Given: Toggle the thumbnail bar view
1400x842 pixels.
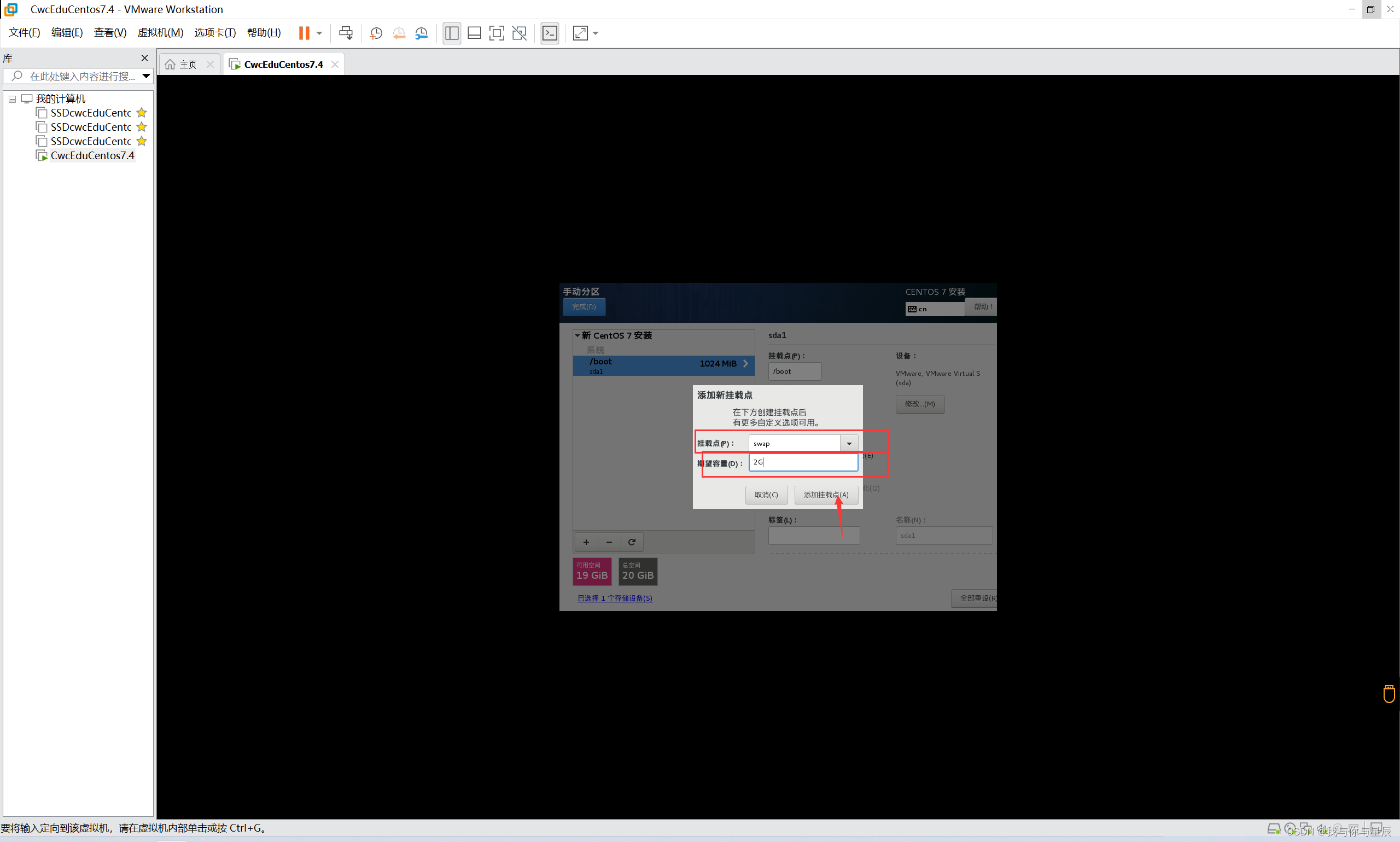Looking at the screenshot, I should (x=474, y=33).
